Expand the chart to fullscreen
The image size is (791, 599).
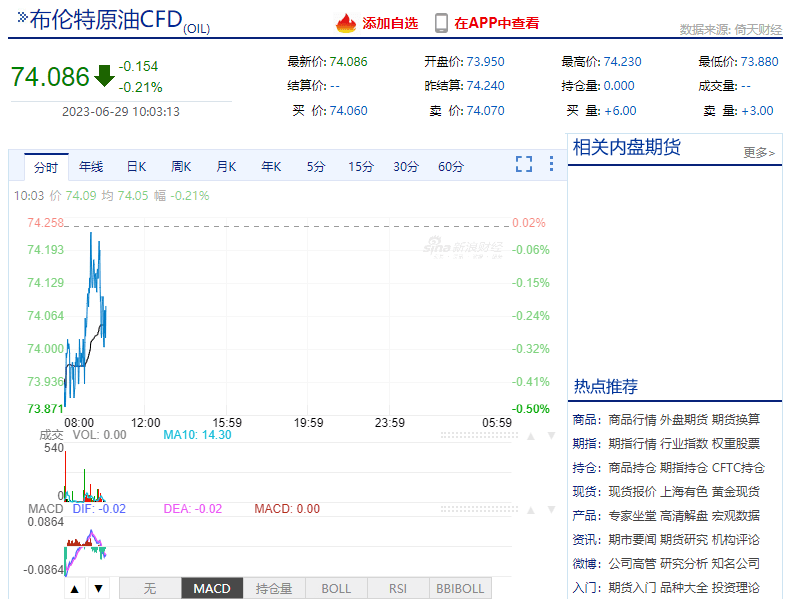(x=524, y=164)
